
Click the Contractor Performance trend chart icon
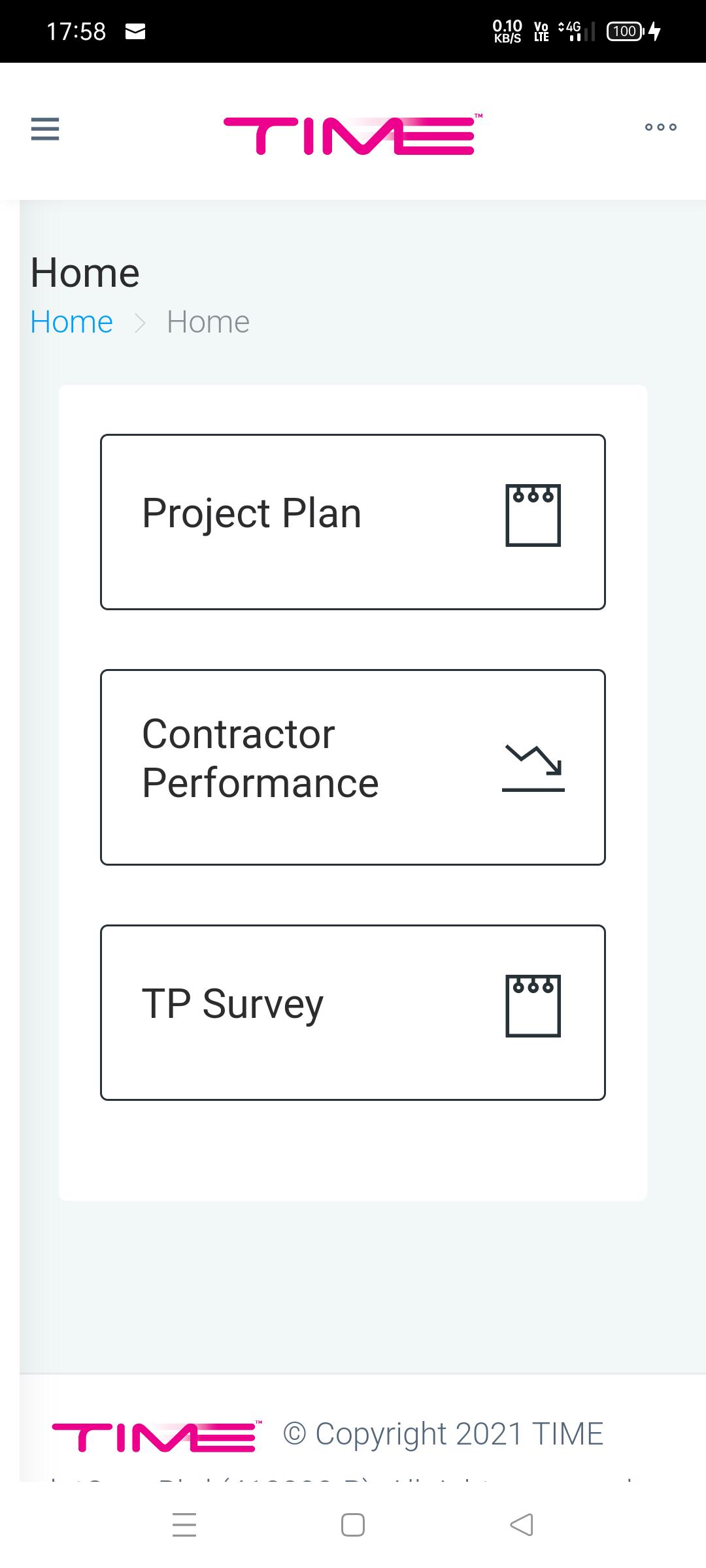(x=533, y=768)
